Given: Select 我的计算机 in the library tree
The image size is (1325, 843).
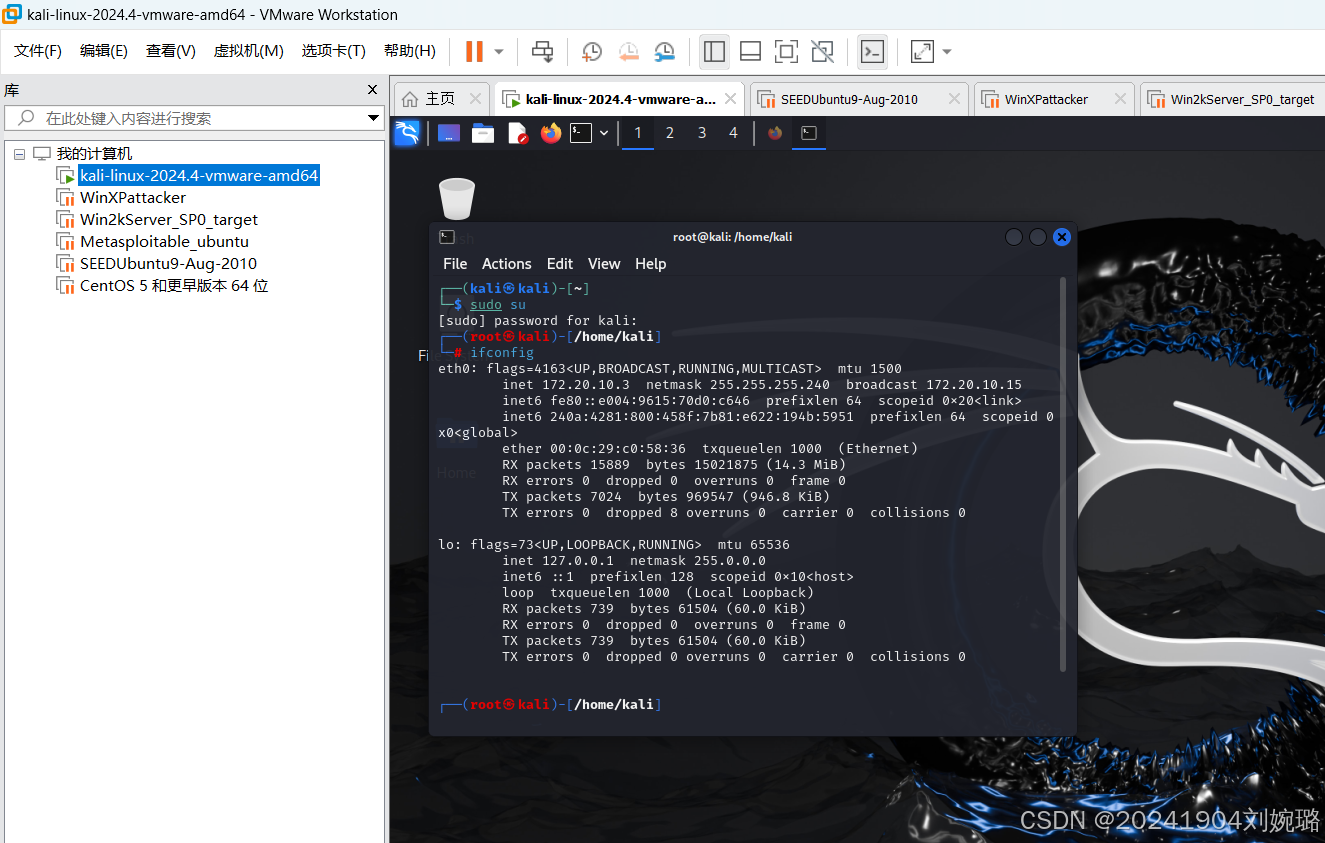Looking at the screenshot, I should point(94,154).
